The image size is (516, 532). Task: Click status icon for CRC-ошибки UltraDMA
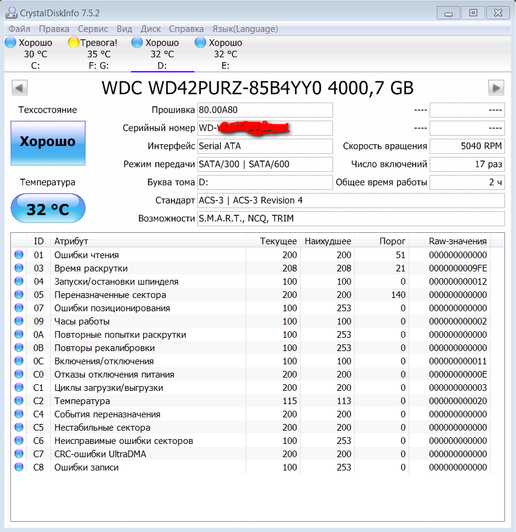click(19, 454)
